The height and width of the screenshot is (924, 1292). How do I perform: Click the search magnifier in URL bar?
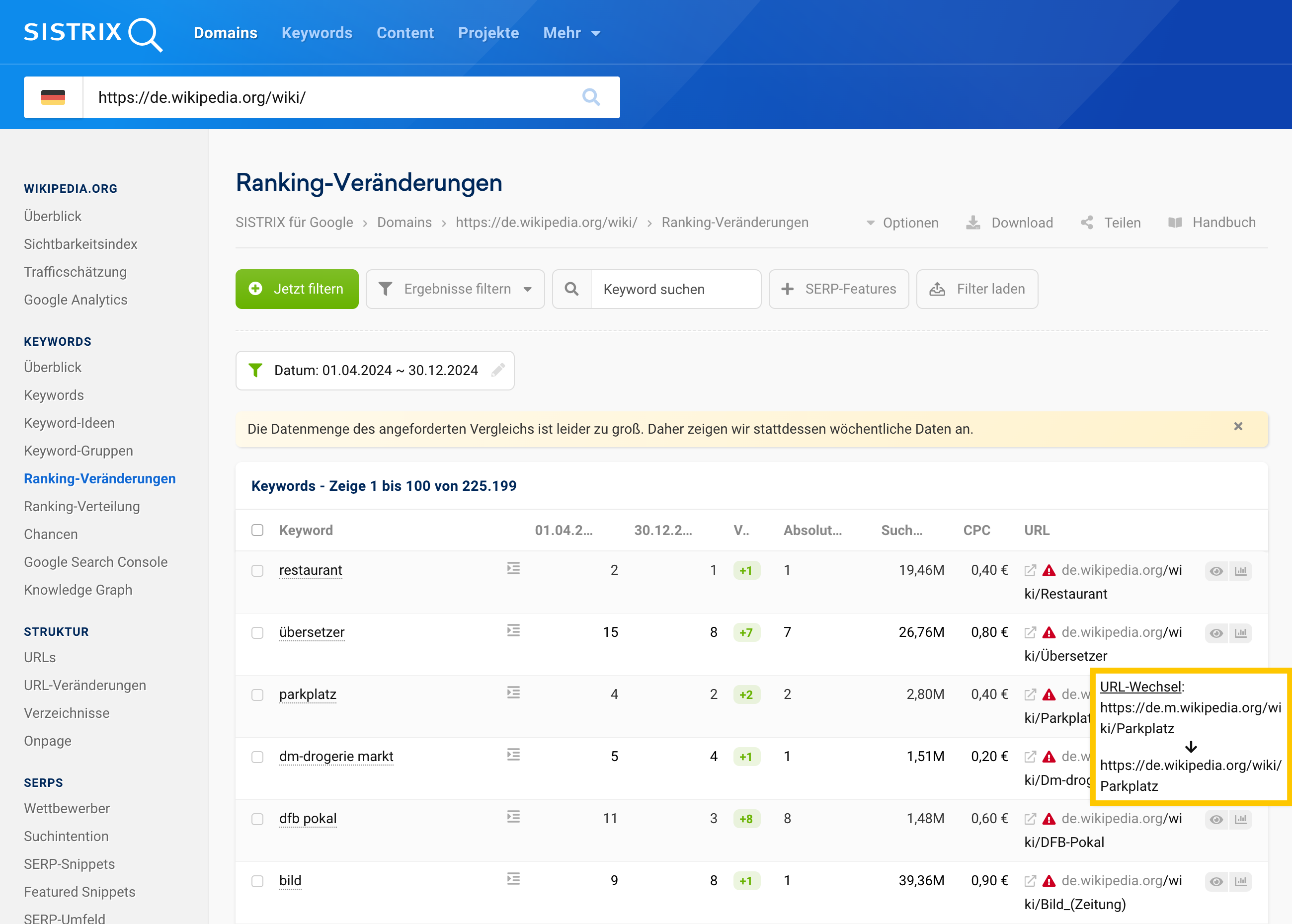(591, 97)
